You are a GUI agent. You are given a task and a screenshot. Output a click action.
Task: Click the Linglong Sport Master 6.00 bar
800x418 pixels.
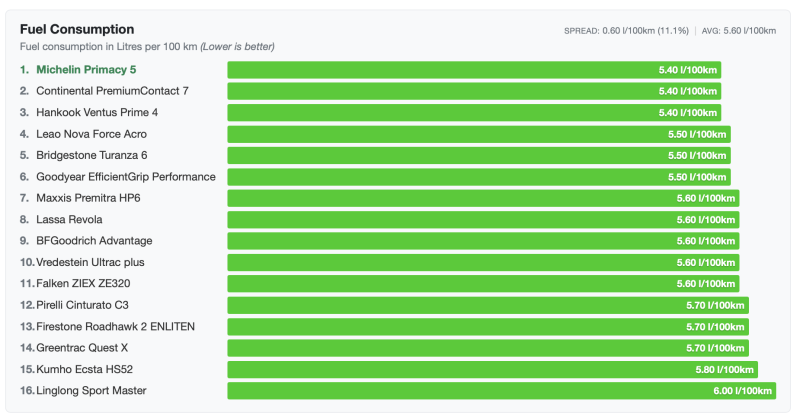502,390
